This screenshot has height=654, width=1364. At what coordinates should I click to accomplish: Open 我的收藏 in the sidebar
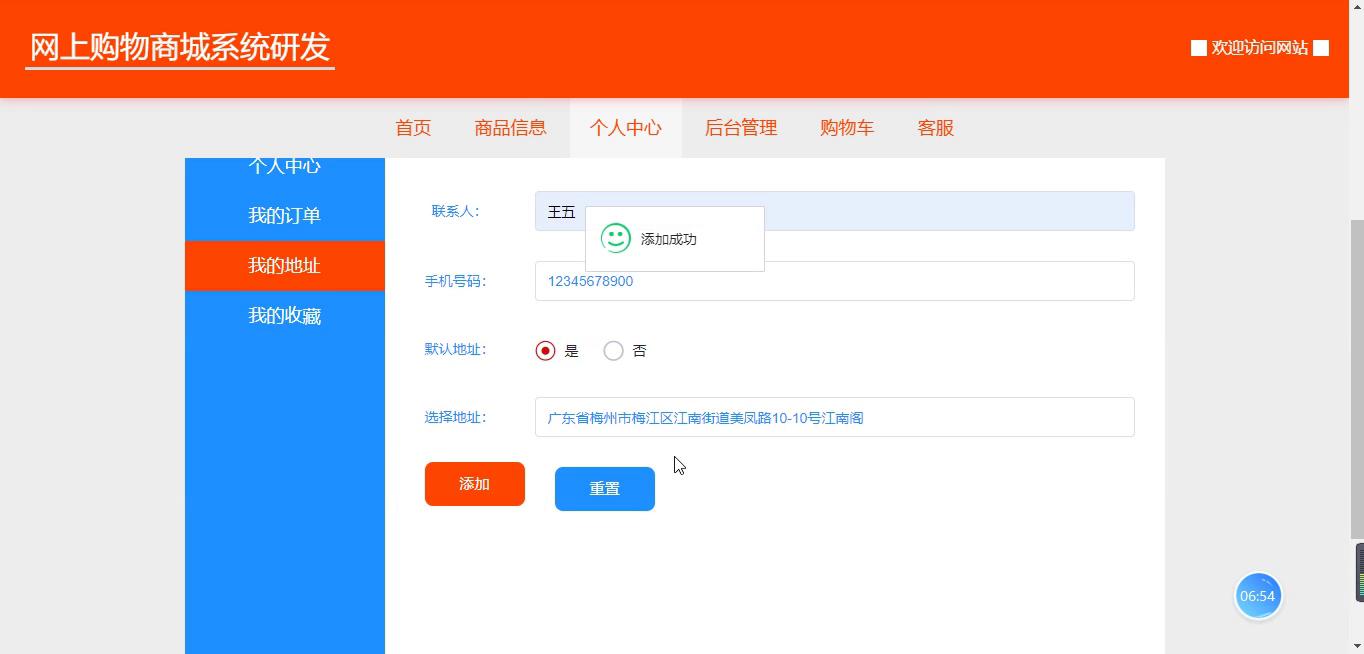(284, 316)
